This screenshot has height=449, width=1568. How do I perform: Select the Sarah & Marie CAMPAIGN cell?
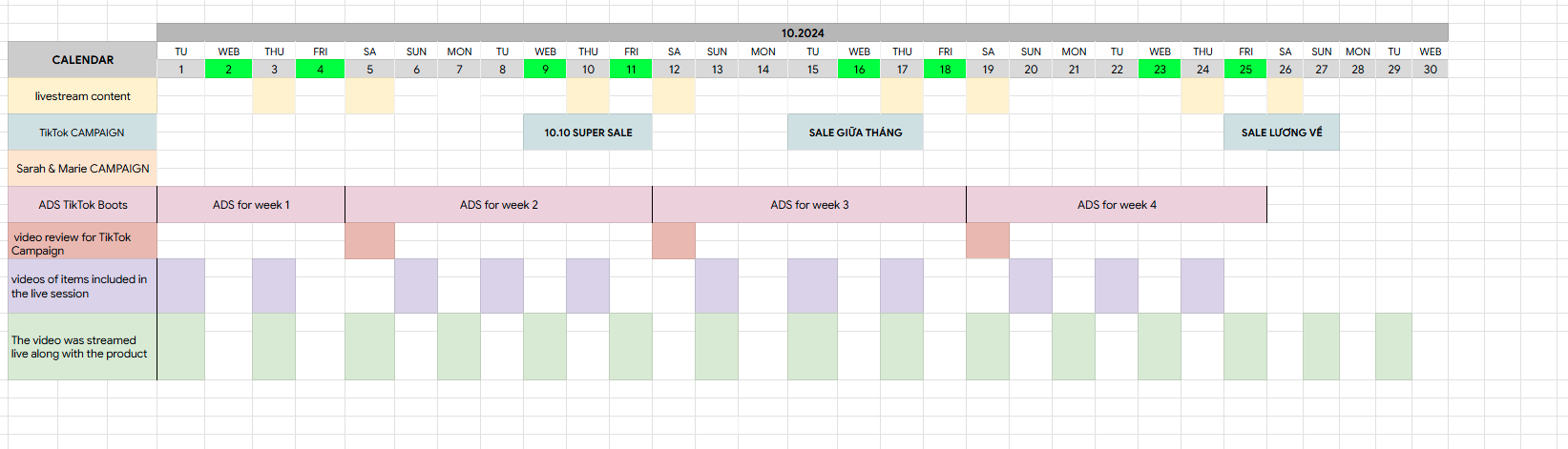[x=82, y=169]
